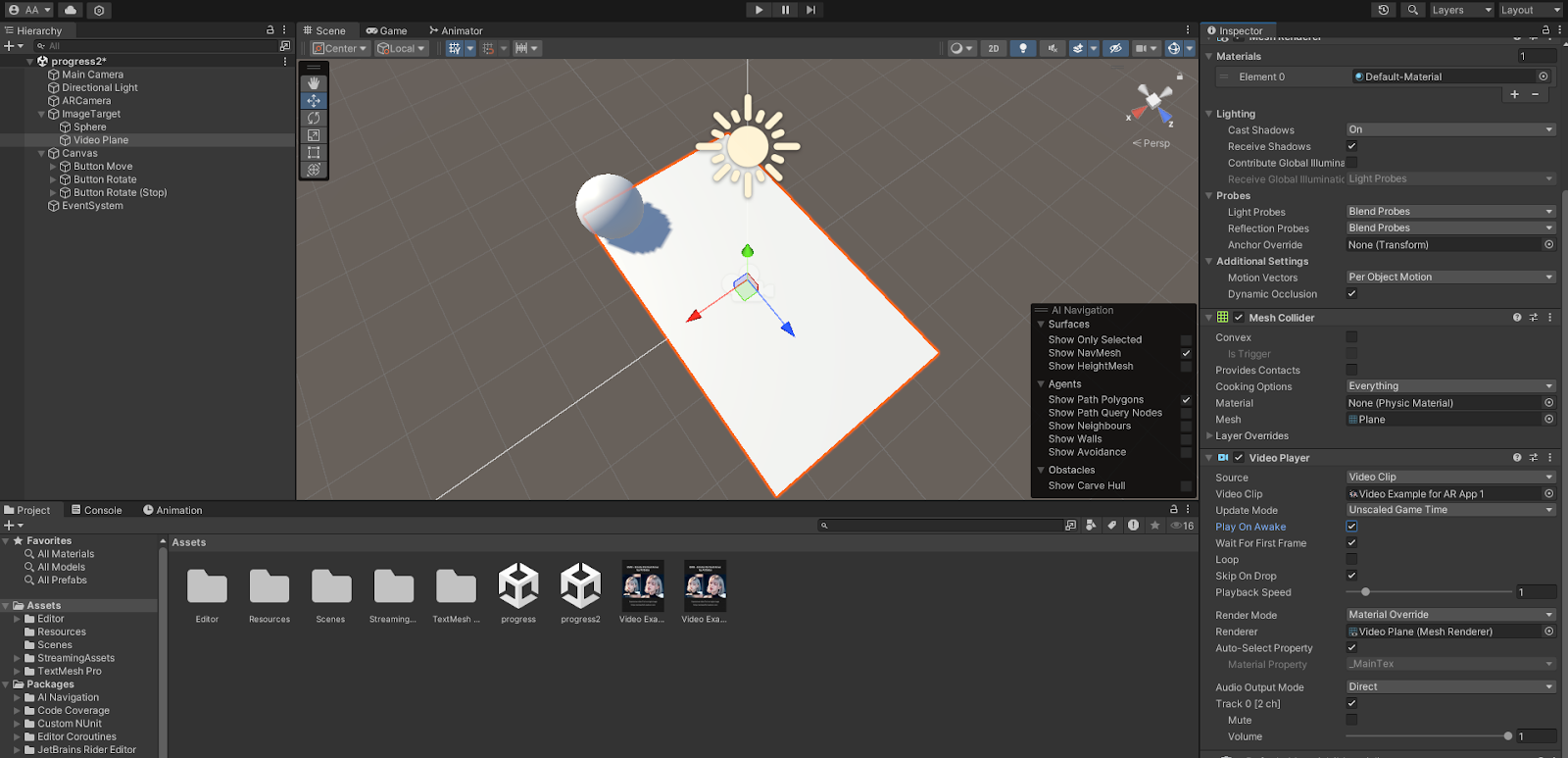
Task: Switch to the Animator tab
Action: tap(456, 30)
